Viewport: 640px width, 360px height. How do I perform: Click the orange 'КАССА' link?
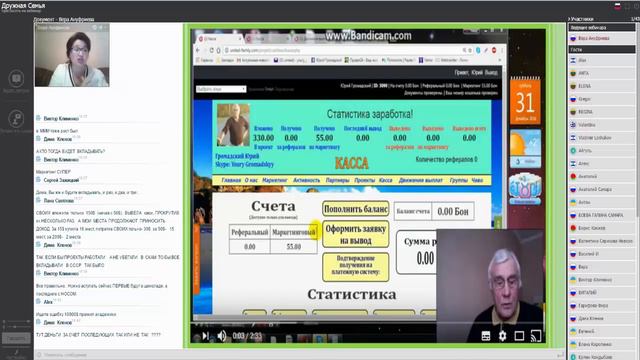352,163
